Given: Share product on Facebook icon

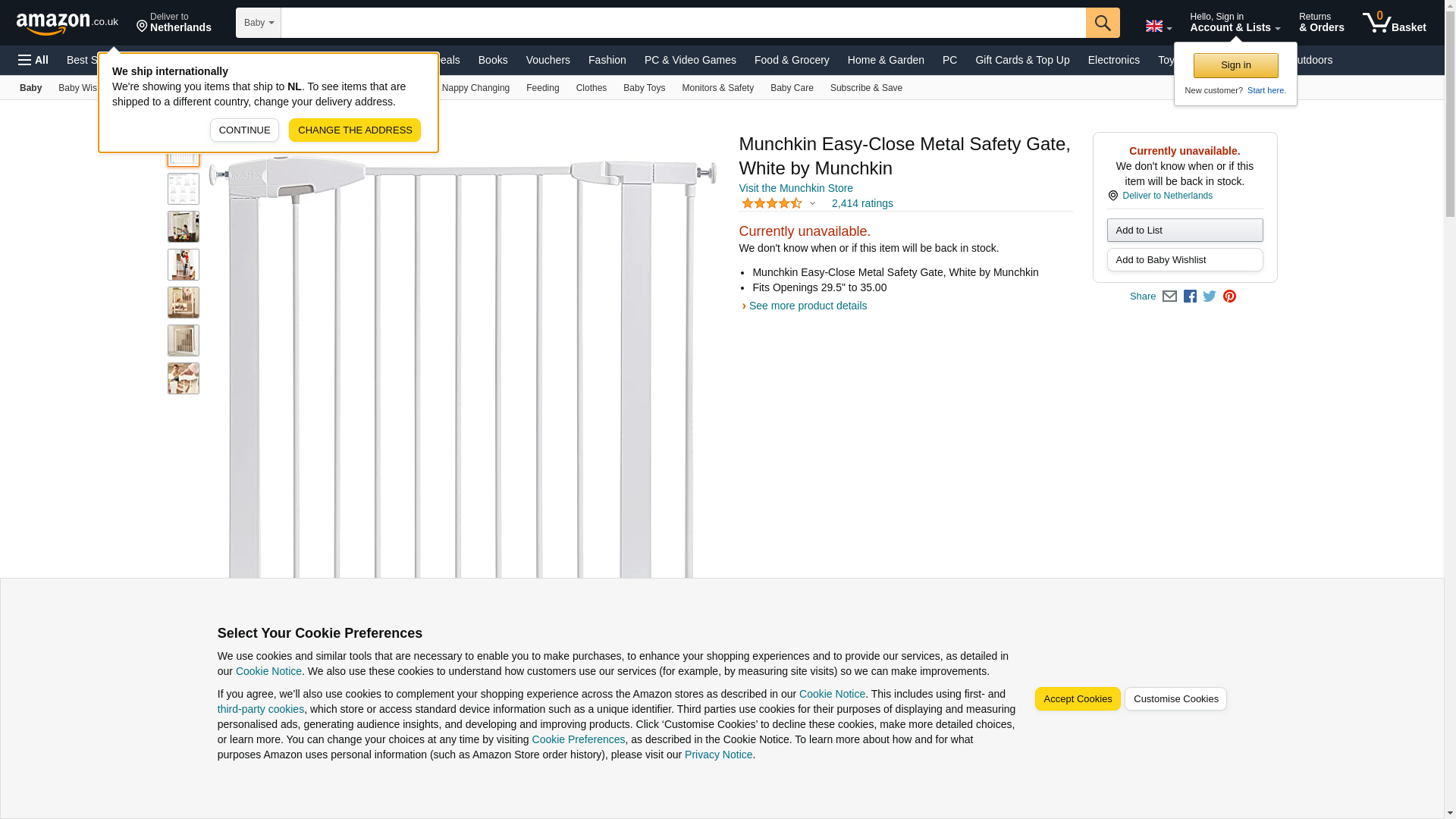Looking at the screenshot, I should pos(1190,297).
